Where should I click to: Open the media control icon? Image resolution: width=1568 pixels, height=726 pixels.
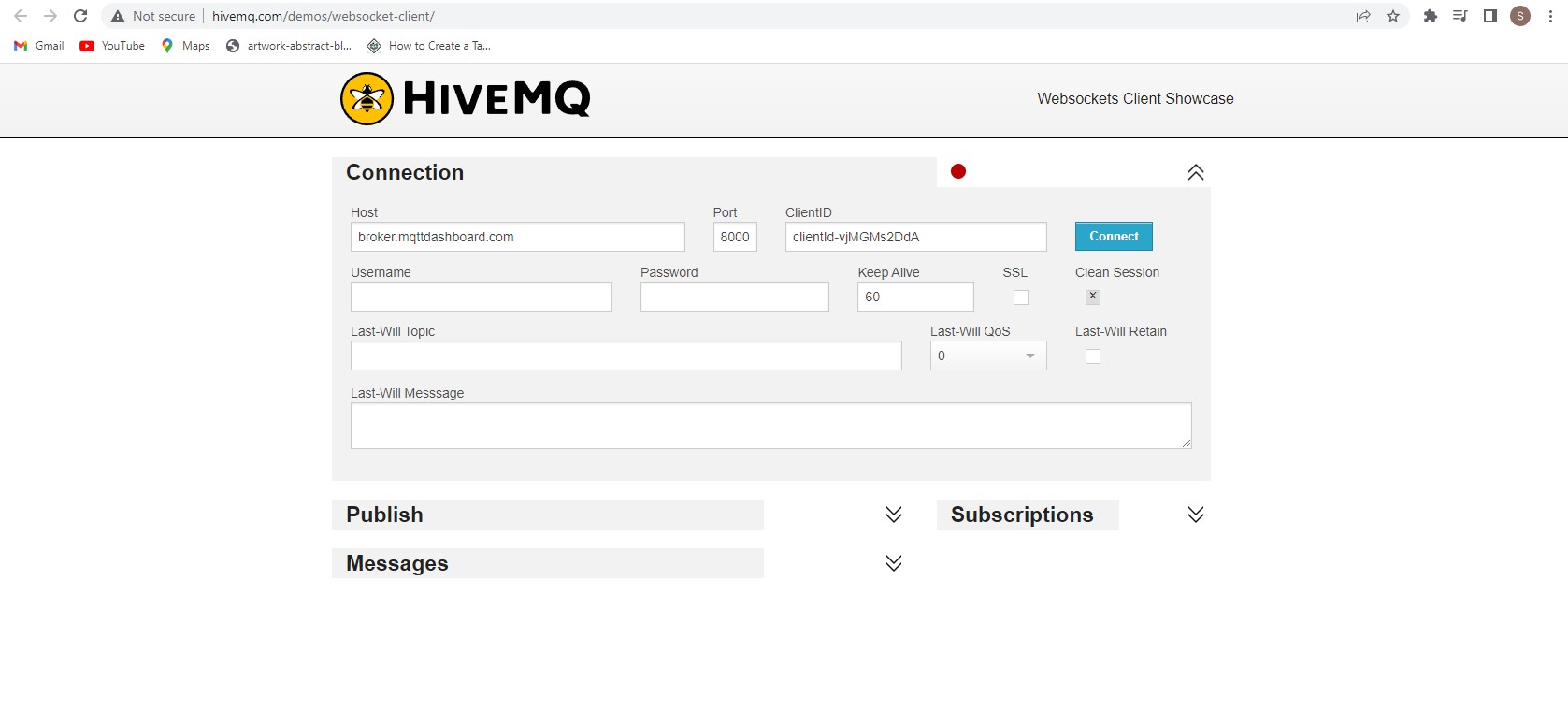coord(1460,16)
